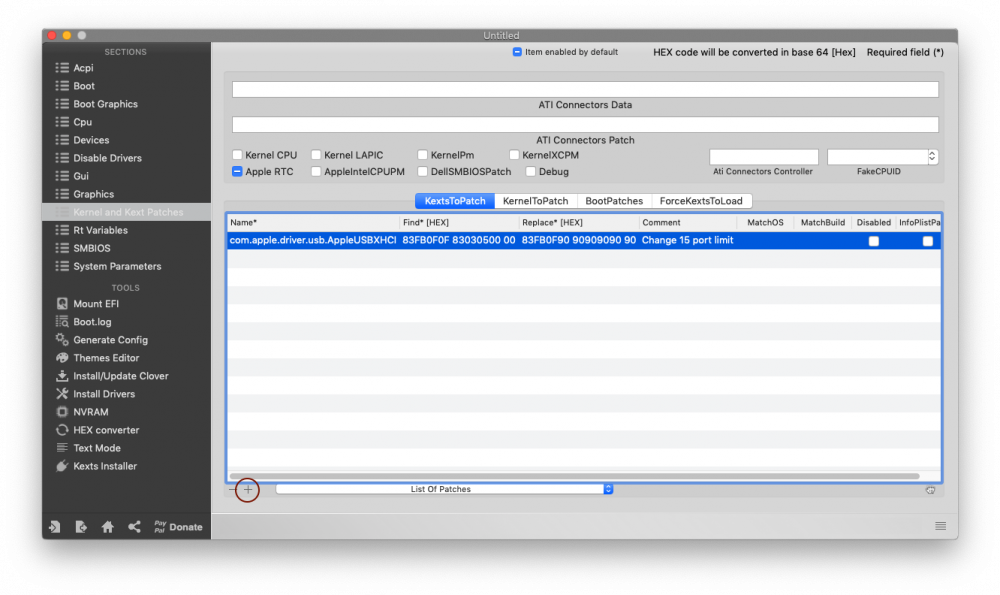Switch to the KernelToPatch tab
This screenshot has width=1000, height=595.
click(536, 201)
